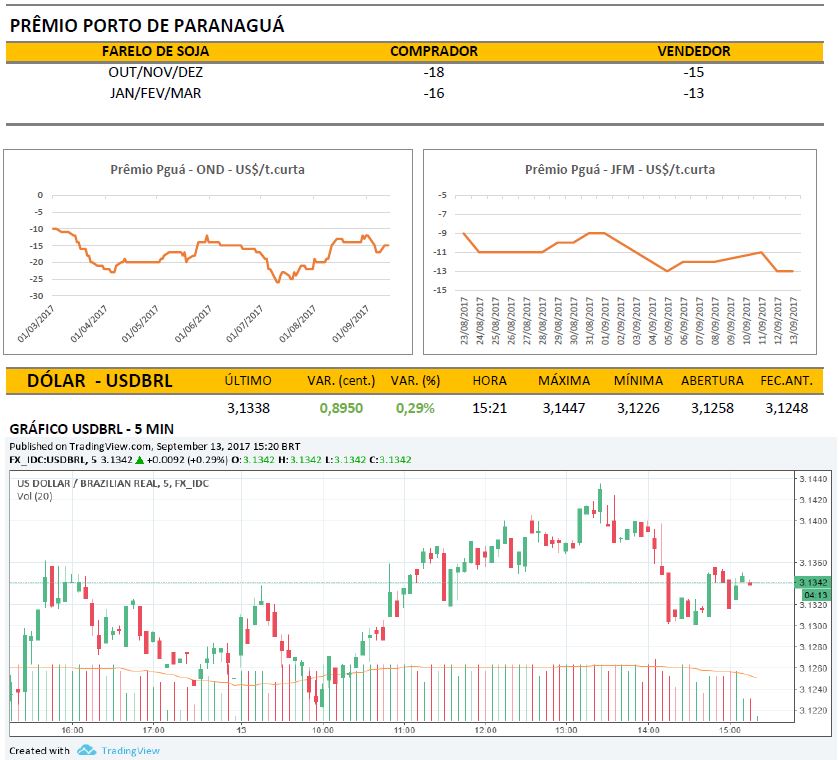The image size is (839, 760).
Task: Click the 12:00 time axis marker
Action: tap(486, 731)
